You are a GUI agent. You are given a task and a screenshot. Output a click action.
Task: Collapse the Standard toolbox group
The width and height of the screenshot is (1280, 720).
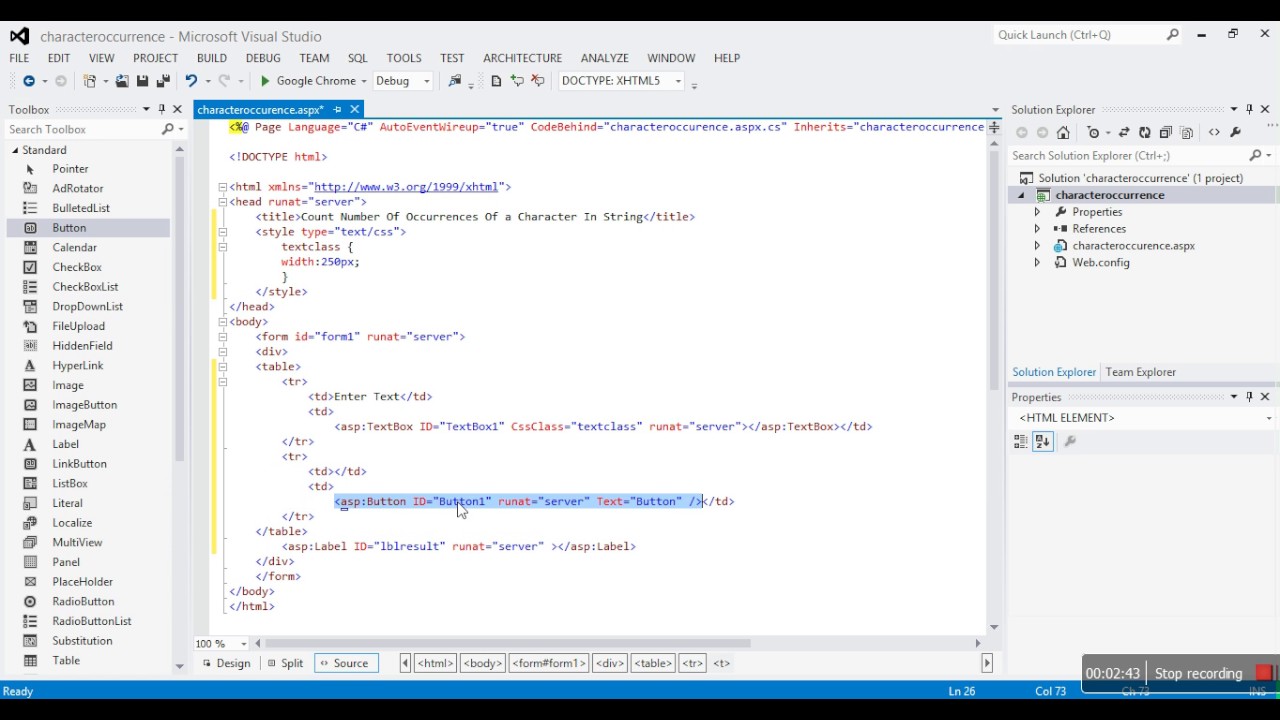pos(15,150)
